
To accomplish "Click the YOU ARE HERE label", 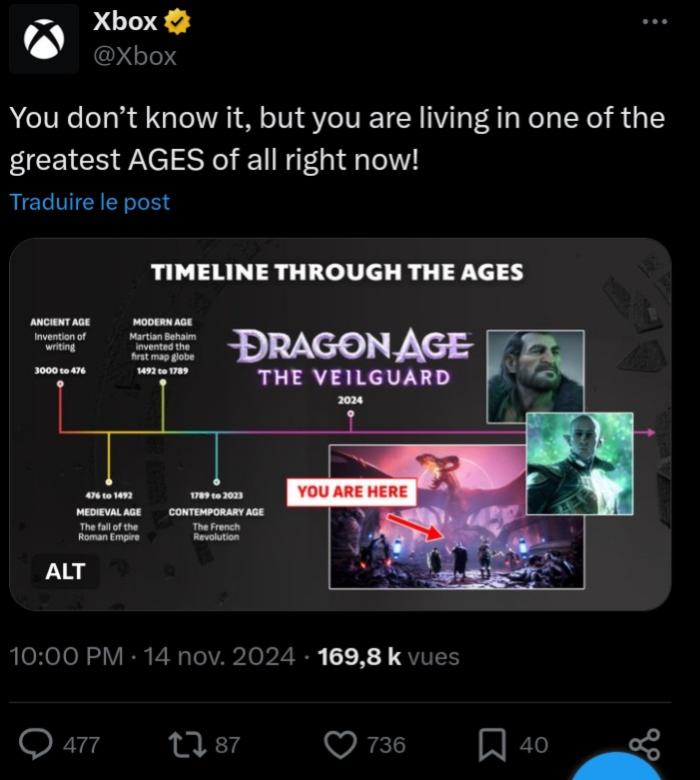I will (x=352, y=491).
